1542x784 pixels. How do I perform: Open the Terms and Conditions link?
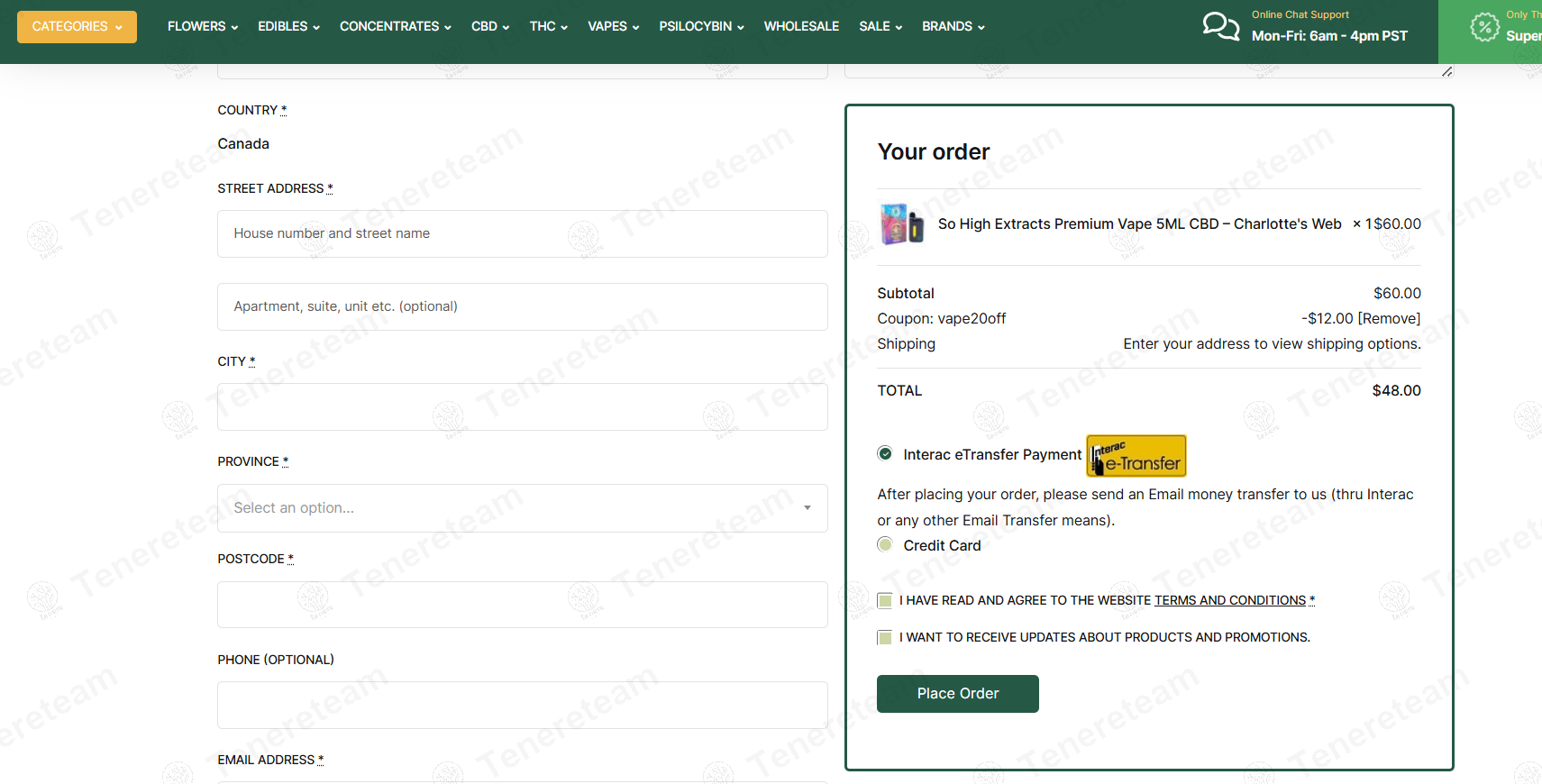click(x=1230, y=600)
